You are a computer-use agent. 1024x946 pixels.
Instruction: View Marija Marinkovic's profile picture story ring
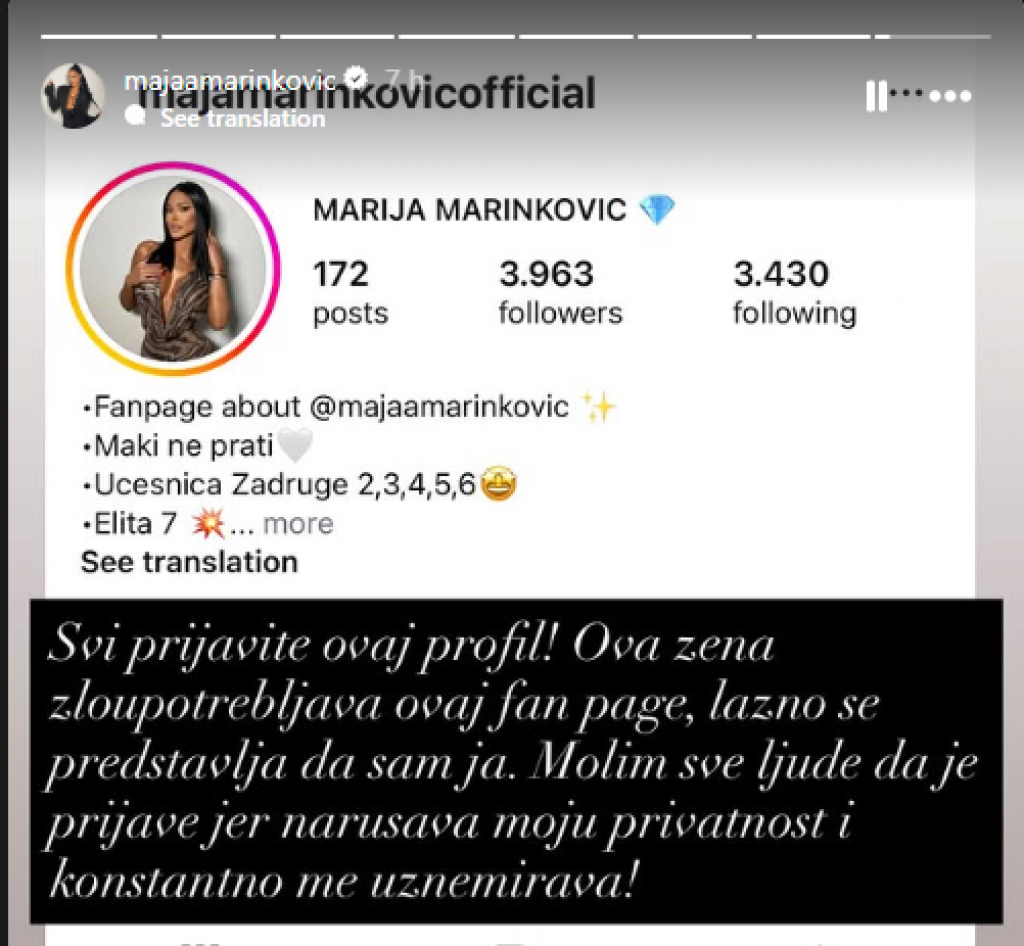coord(173,268)
